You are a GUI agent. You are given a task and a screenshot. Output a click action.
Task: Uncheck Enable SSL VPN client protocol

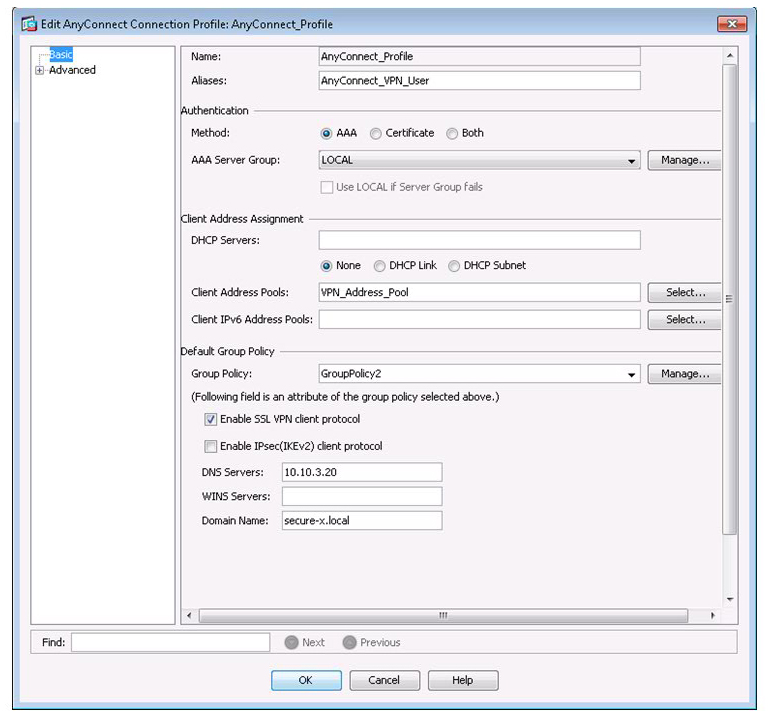click(x=211, y=420)
